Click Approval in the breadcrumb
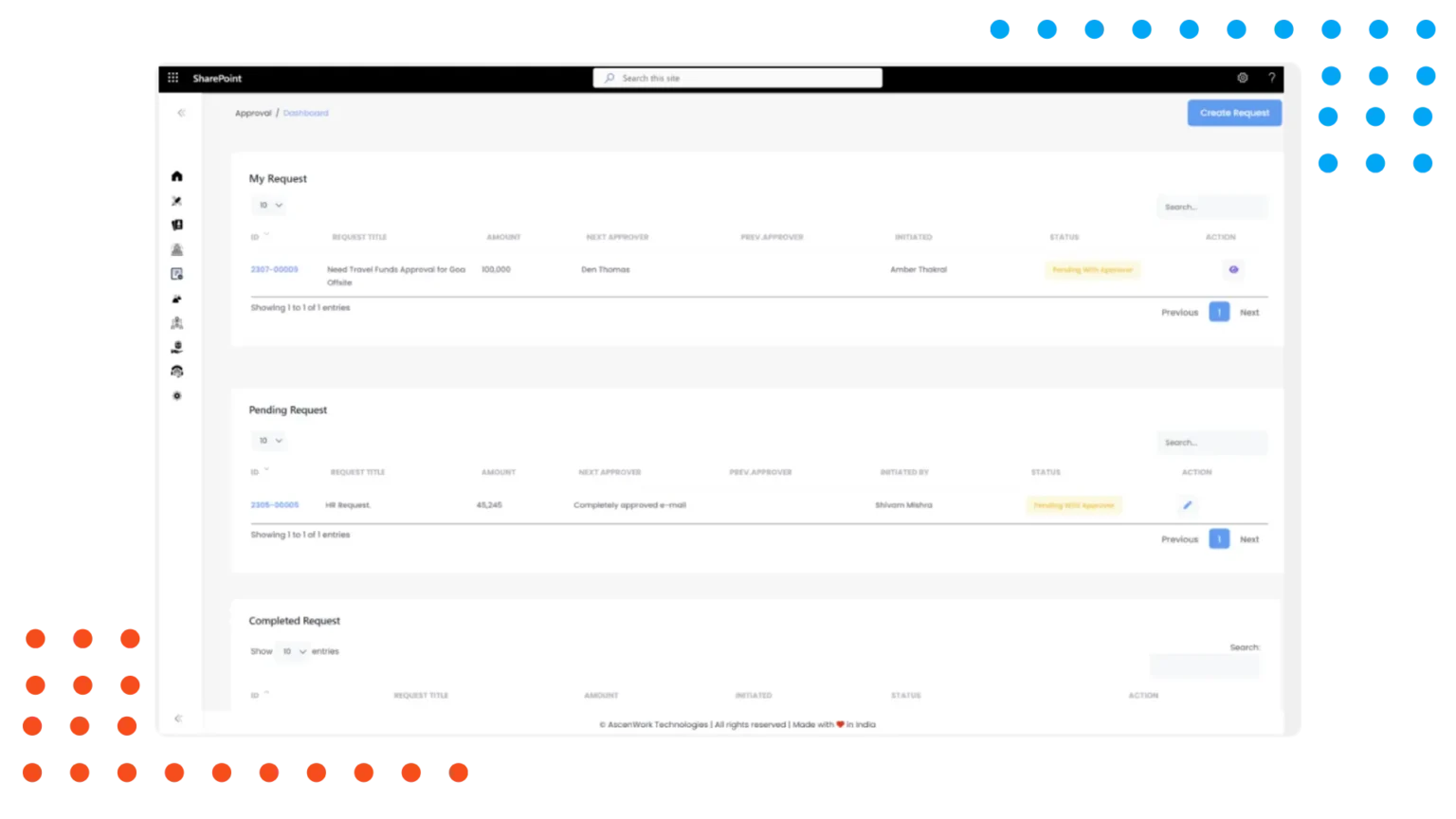This screenshot has height=819, width=1456. click(x=253, y=113)
